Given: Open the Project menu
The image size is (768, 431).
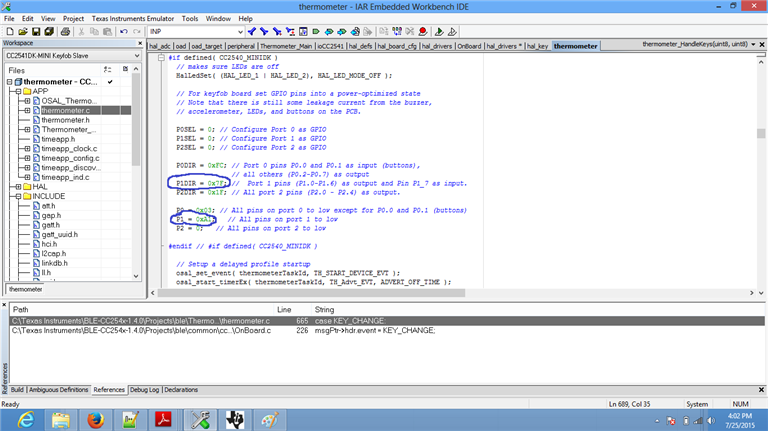Looking at the screenshot, I should point(73,19).
